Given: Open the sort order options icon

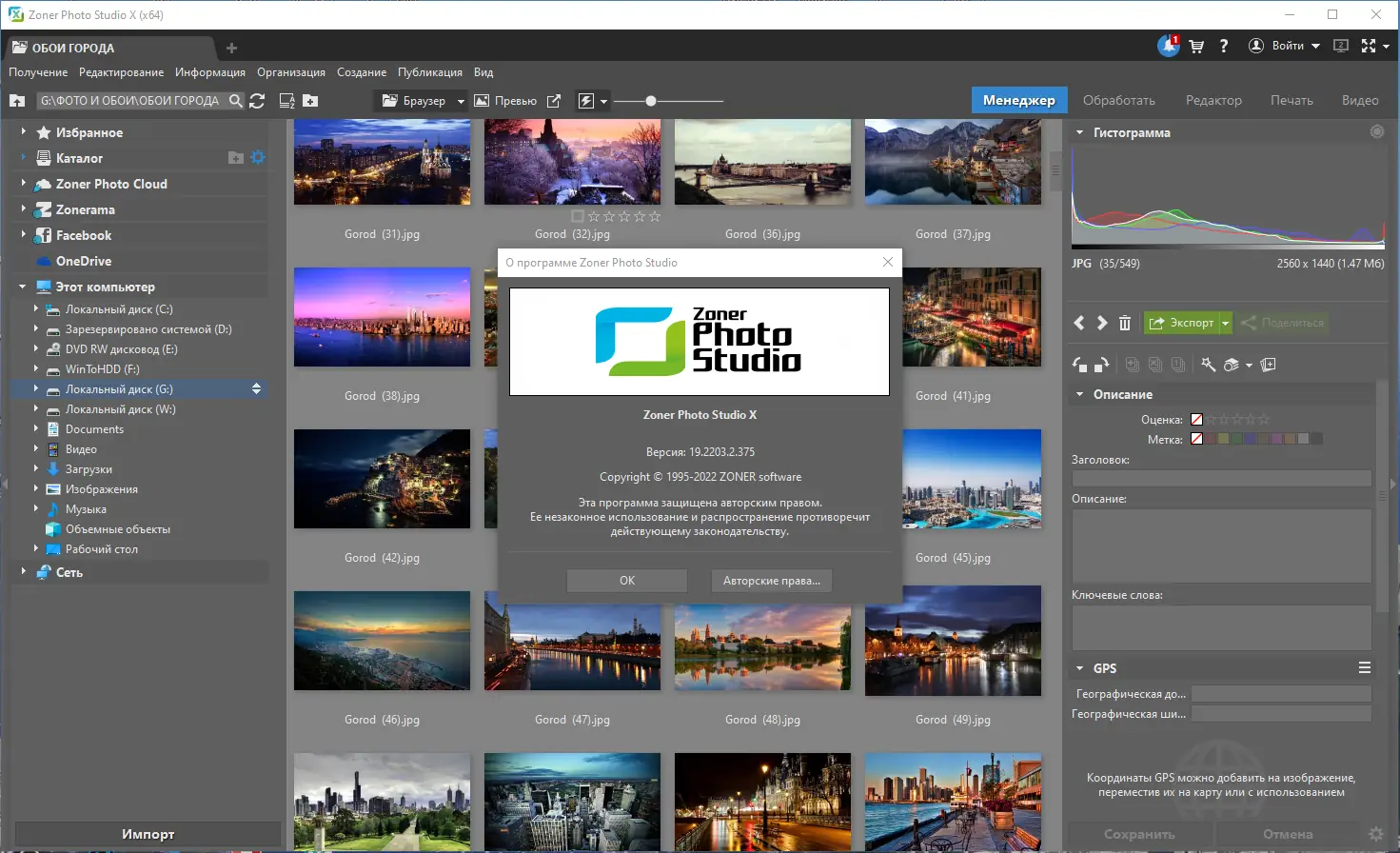Looking at the screenshot, I should (286, 101).
